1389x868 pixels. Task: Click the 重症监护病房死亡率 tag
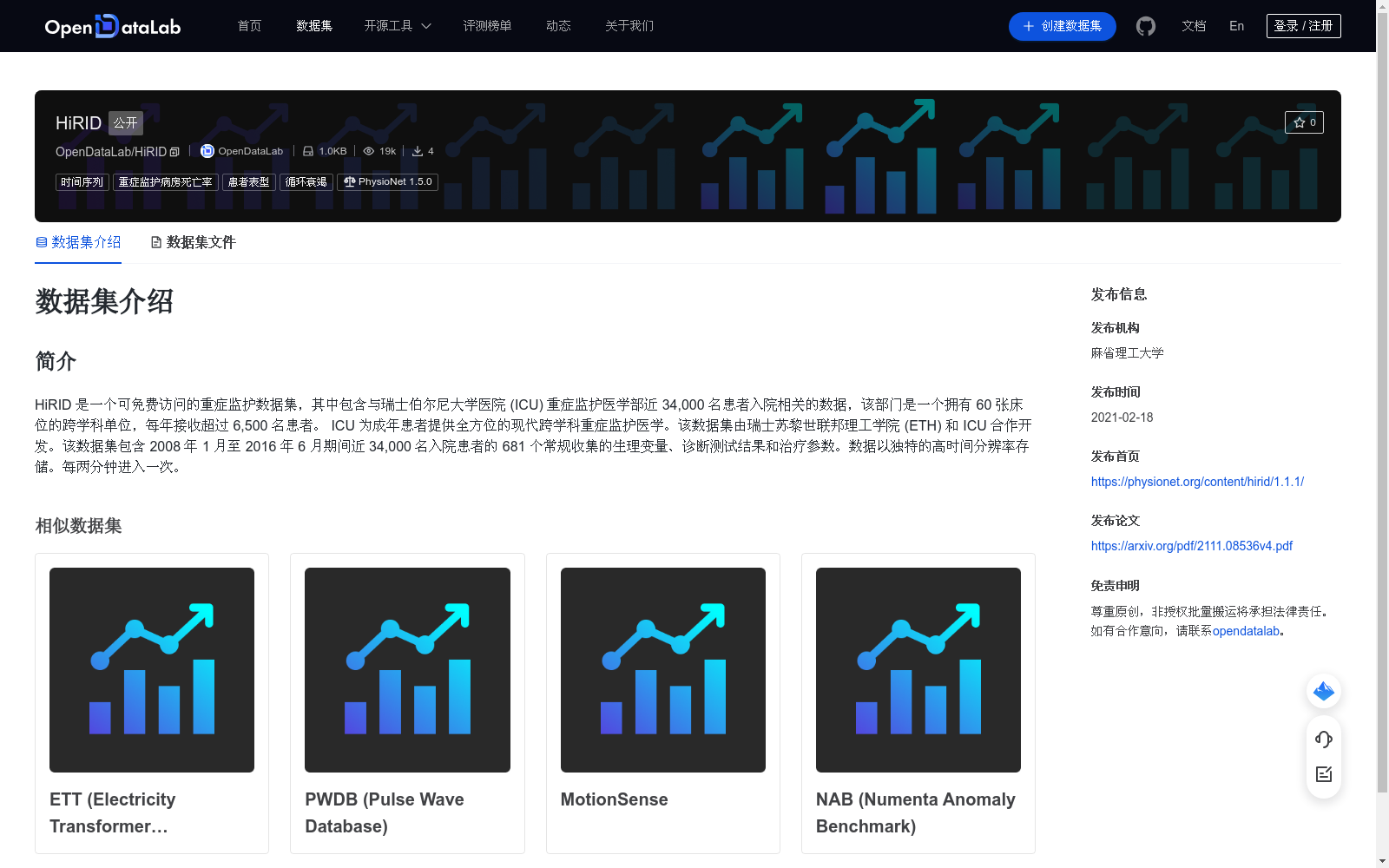[165, 182]
